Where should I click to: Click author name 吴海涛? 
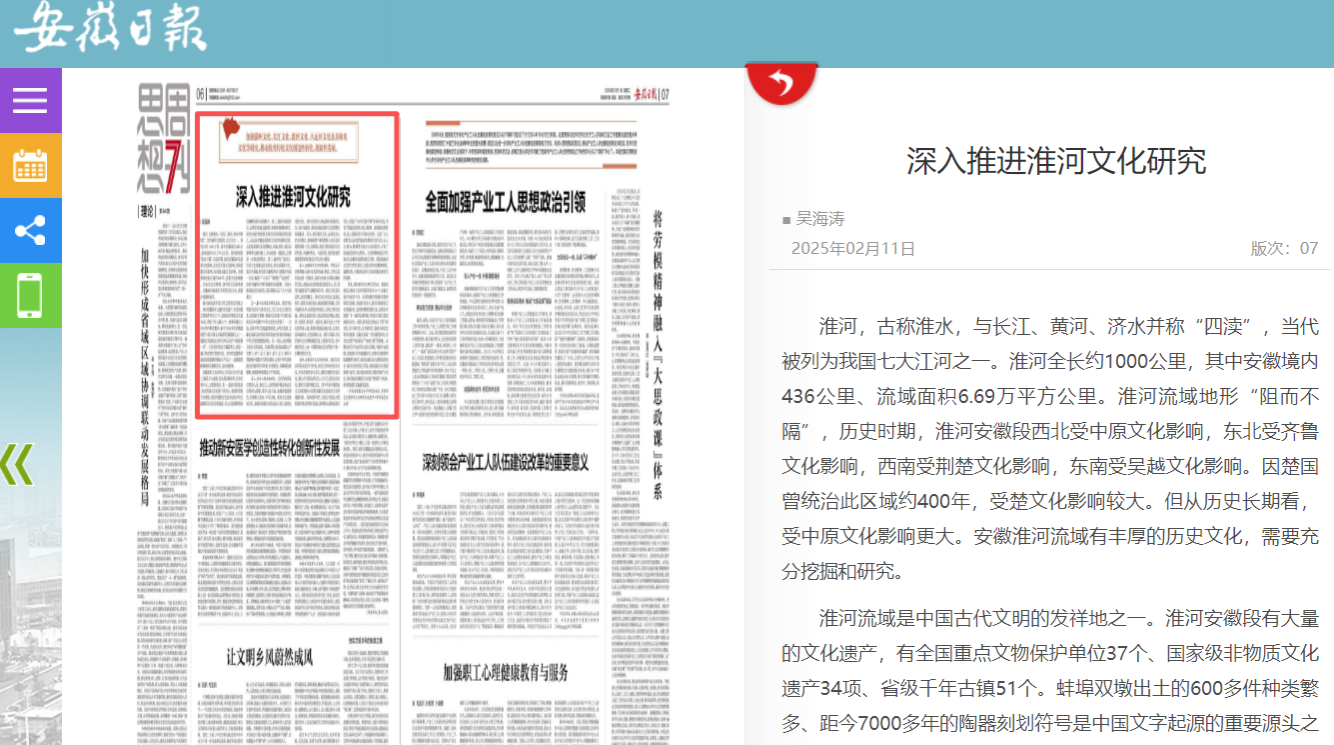coord(820,218)
